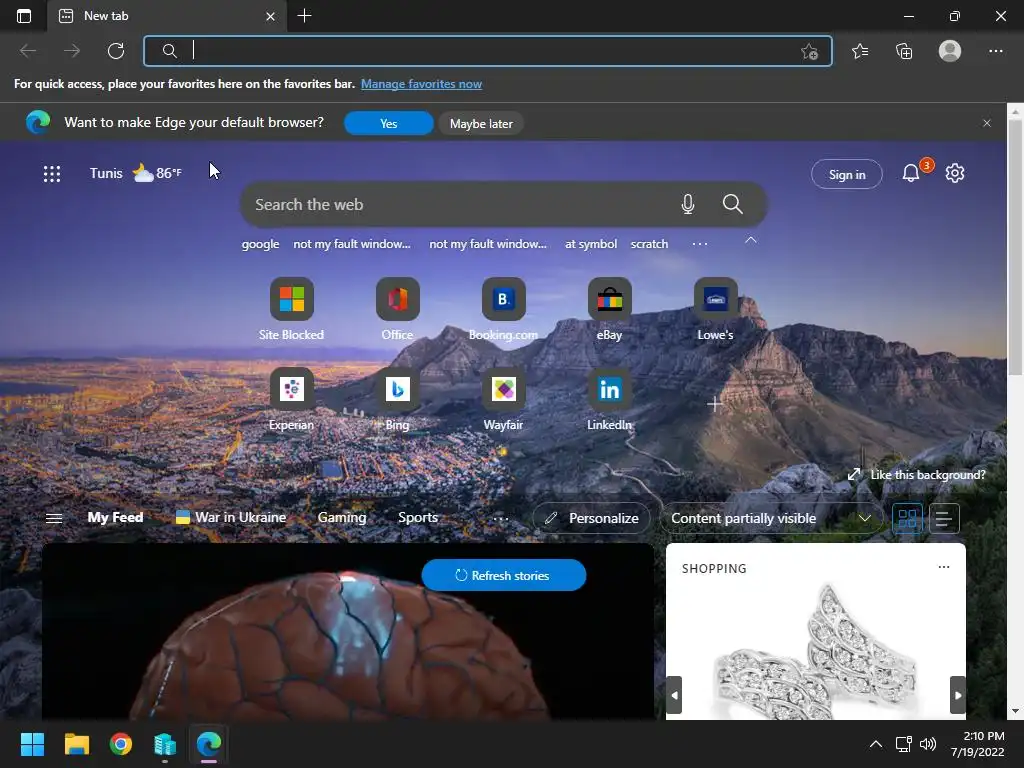The image size is (1024, 768).
Task: Click the Refresh page button
Action: [116, 51]
